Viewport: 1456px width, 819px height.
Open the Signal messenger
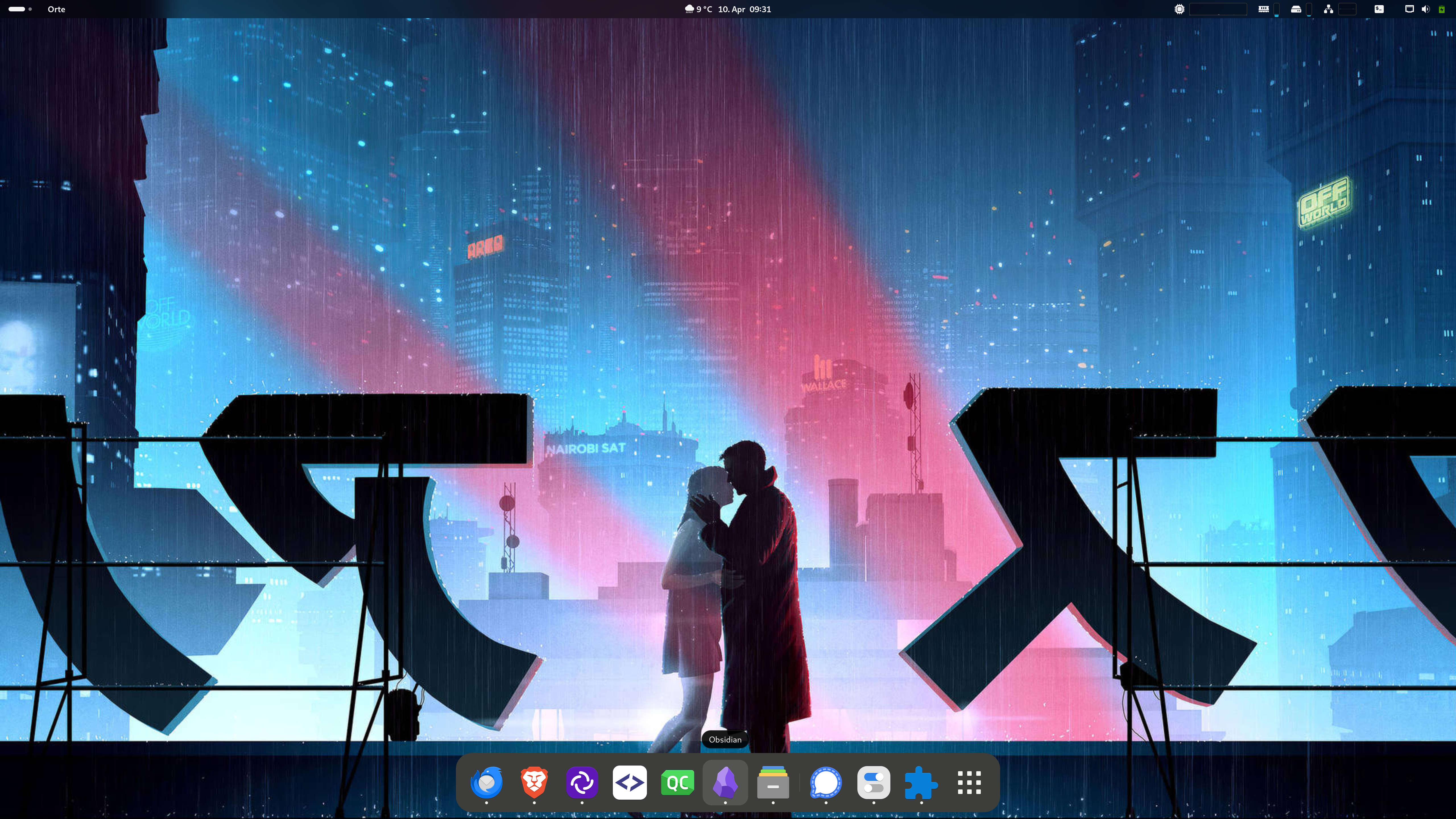point(826,783)
